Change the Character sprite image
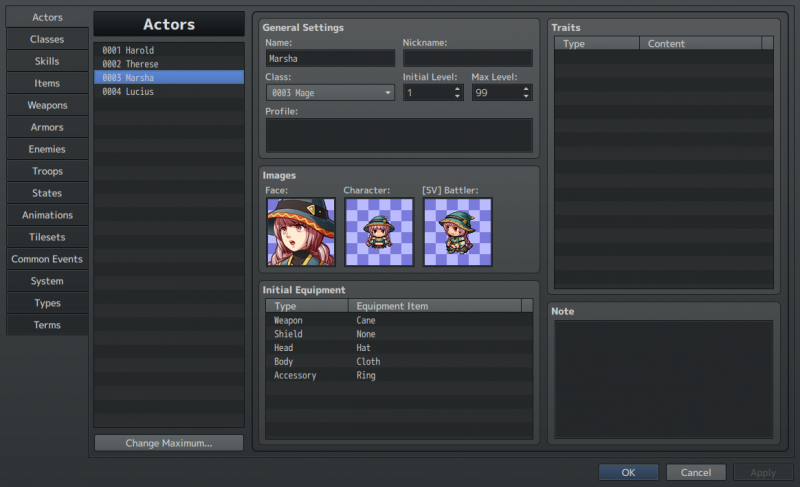 click(x=379, y=232)
